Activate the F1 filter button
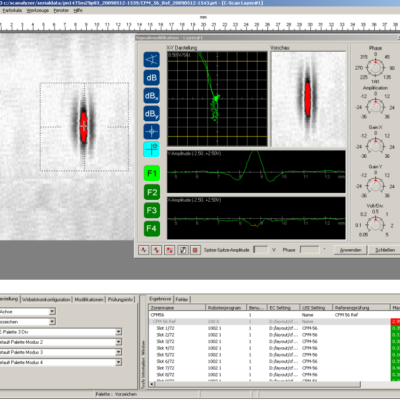Viewport: 400px width, 400px height. tap(152, 173)
